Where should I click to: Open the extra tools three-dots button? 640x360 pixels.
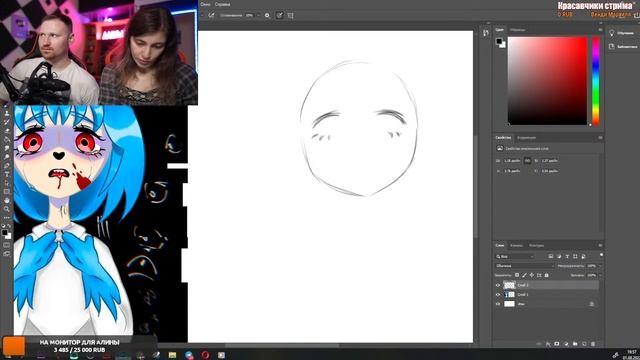point(7,218)
